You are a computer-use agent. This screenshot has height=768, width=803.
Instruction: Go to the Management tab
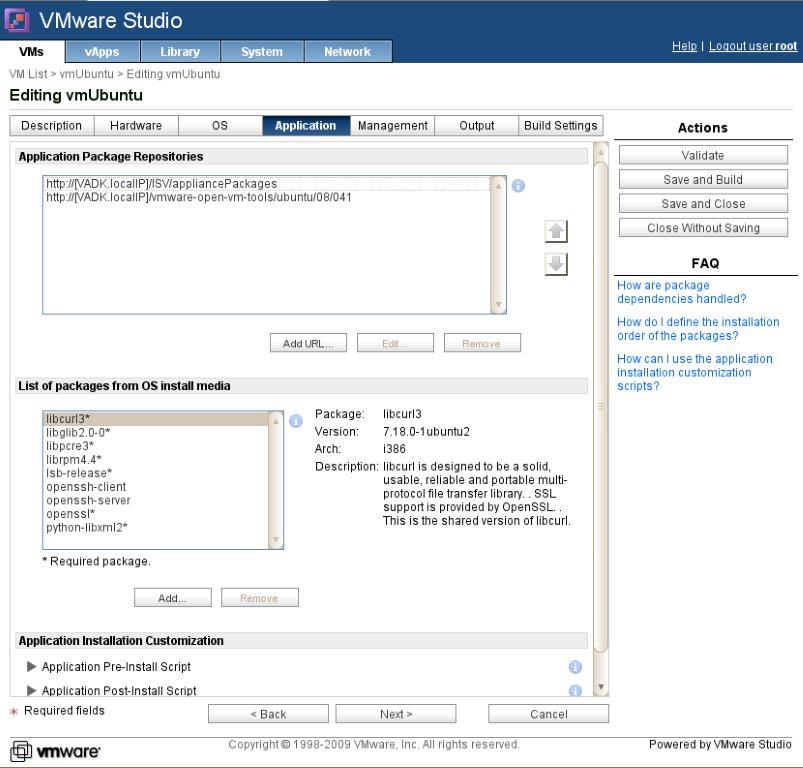click(393, 125)
